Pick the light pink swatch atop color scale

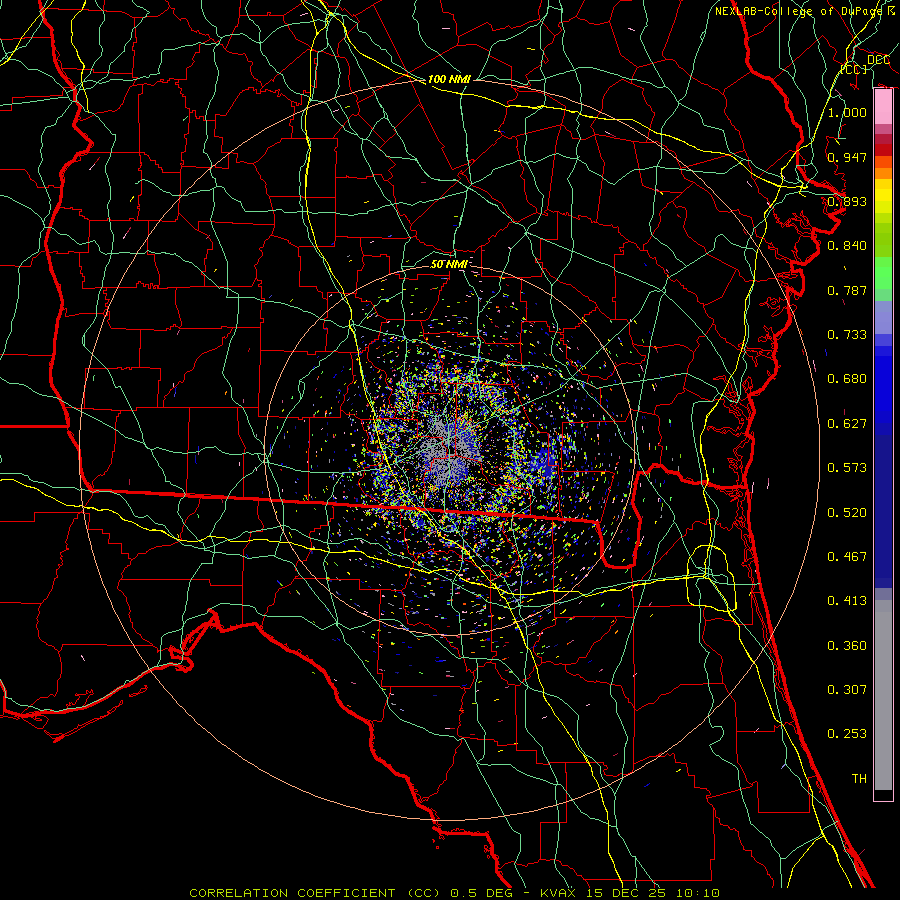click(x=883, y=107)
